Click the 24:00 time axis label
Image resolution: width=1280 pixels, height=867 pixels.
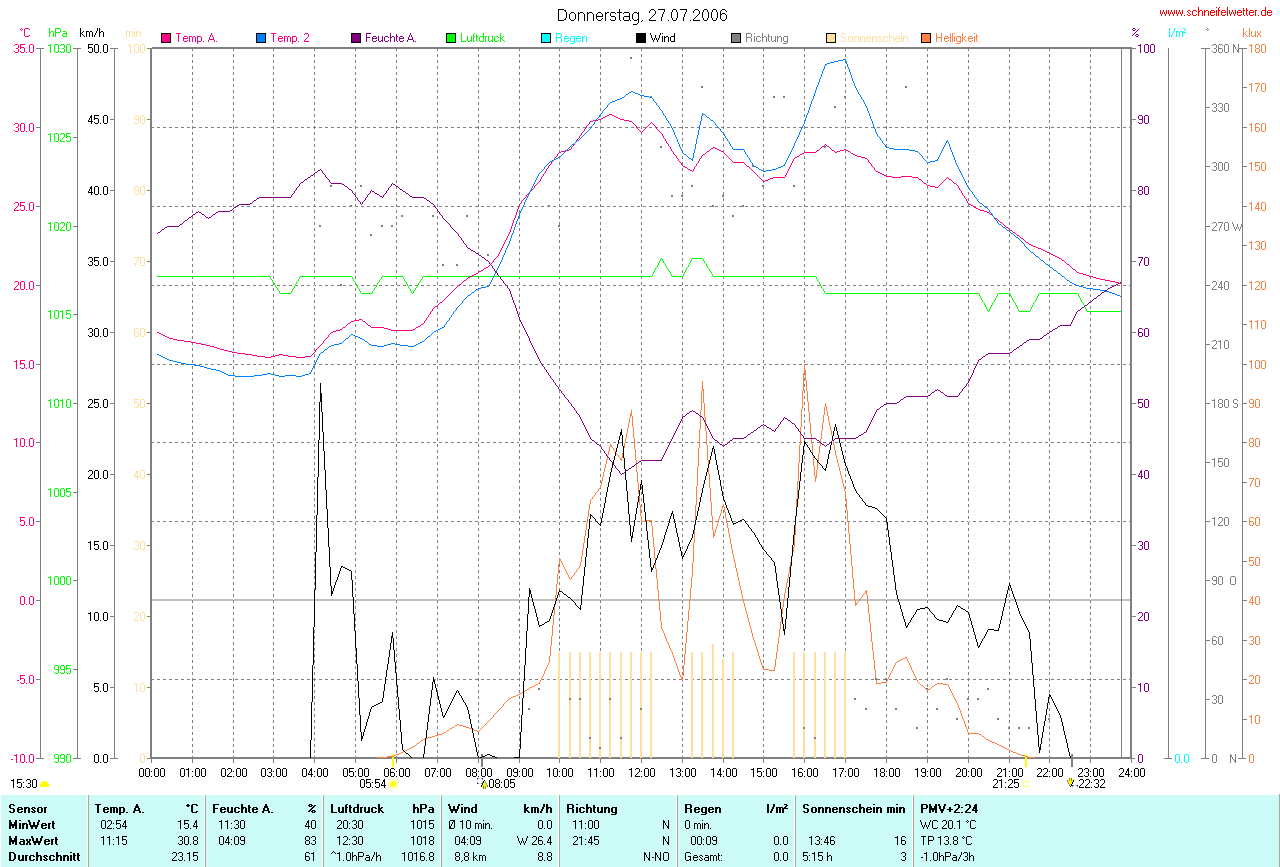point(1131,772)
